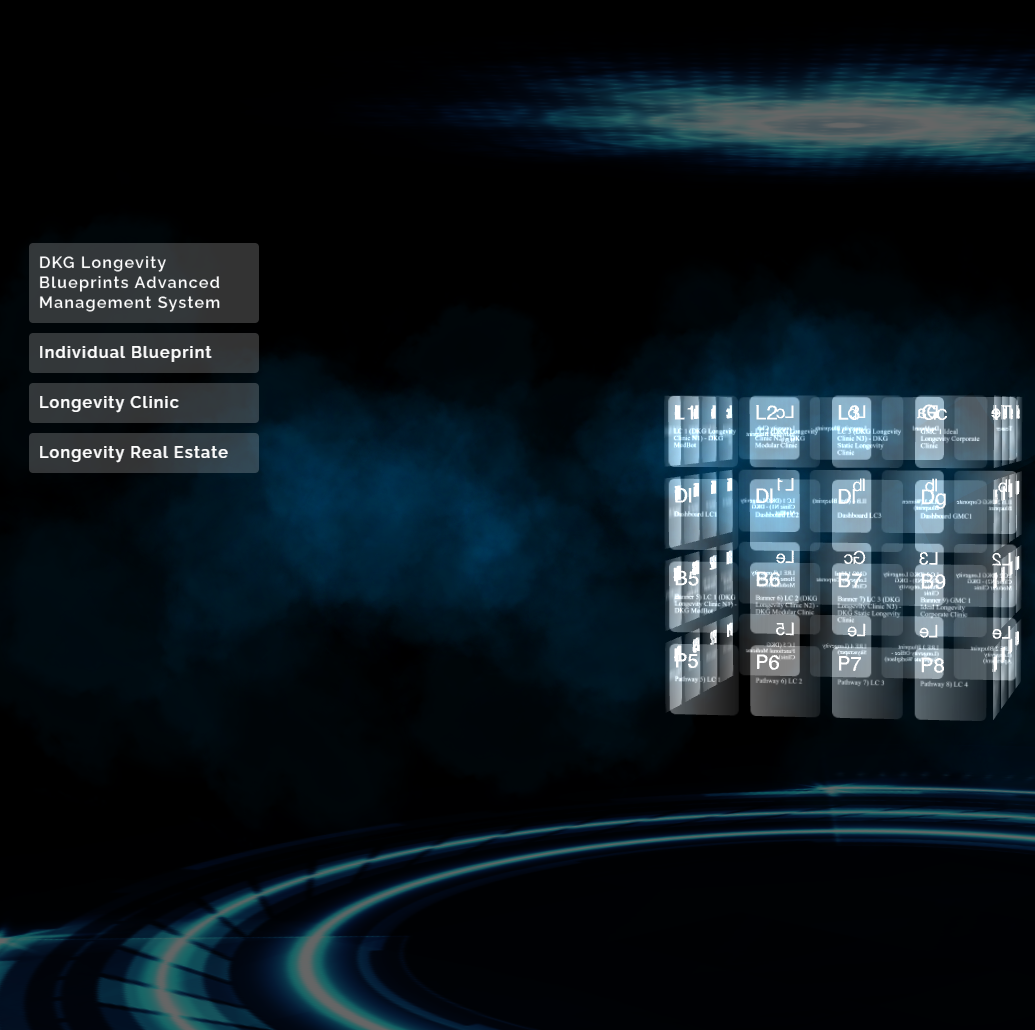1035x1030 pixels.
Task: Open the Longevity Clinic section
Action: [143, 403]
